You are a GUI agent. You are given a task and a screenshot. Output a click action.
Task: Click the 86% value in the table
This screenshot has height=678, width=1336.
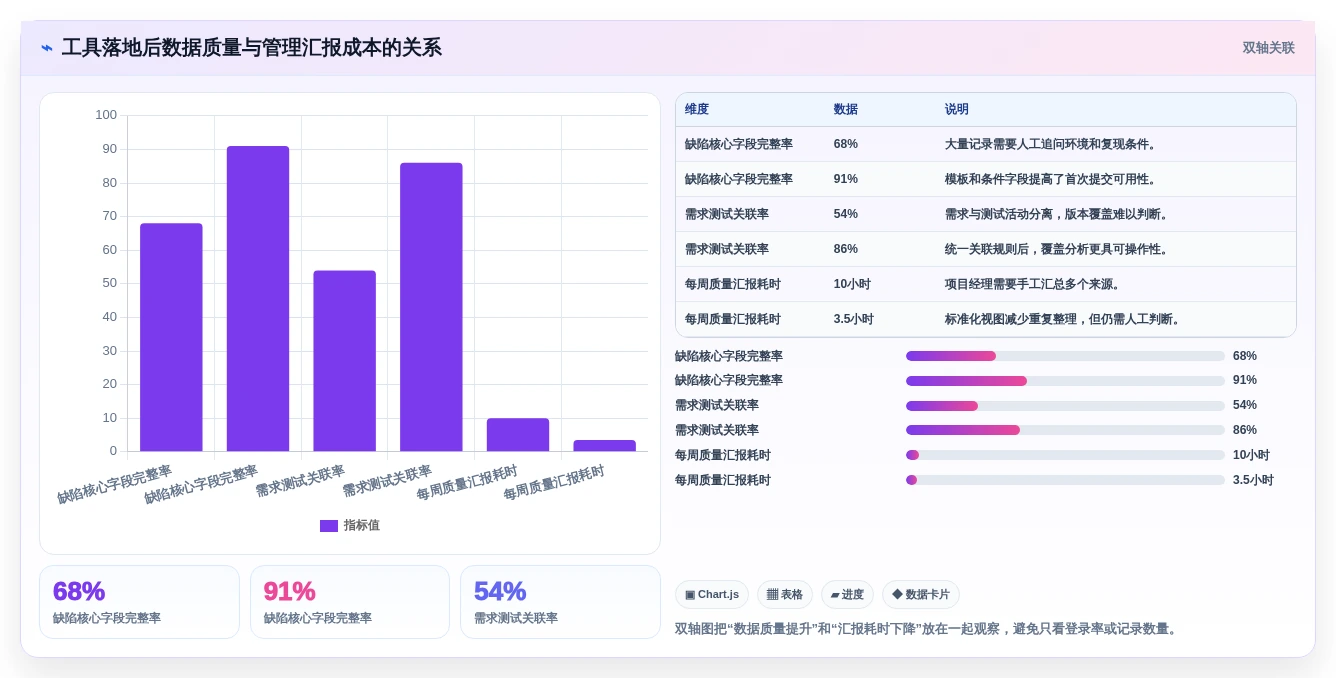point(846,249)
